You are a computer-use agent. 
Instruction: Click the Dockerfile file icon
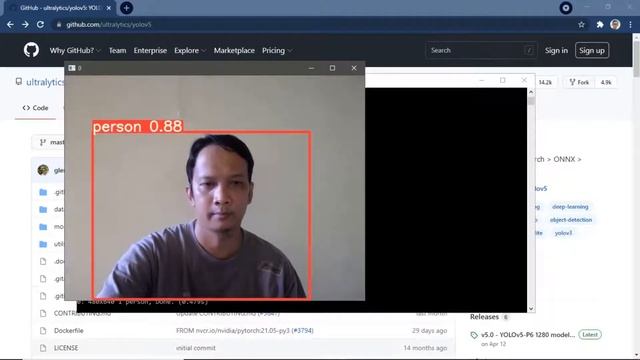point(43,331)
